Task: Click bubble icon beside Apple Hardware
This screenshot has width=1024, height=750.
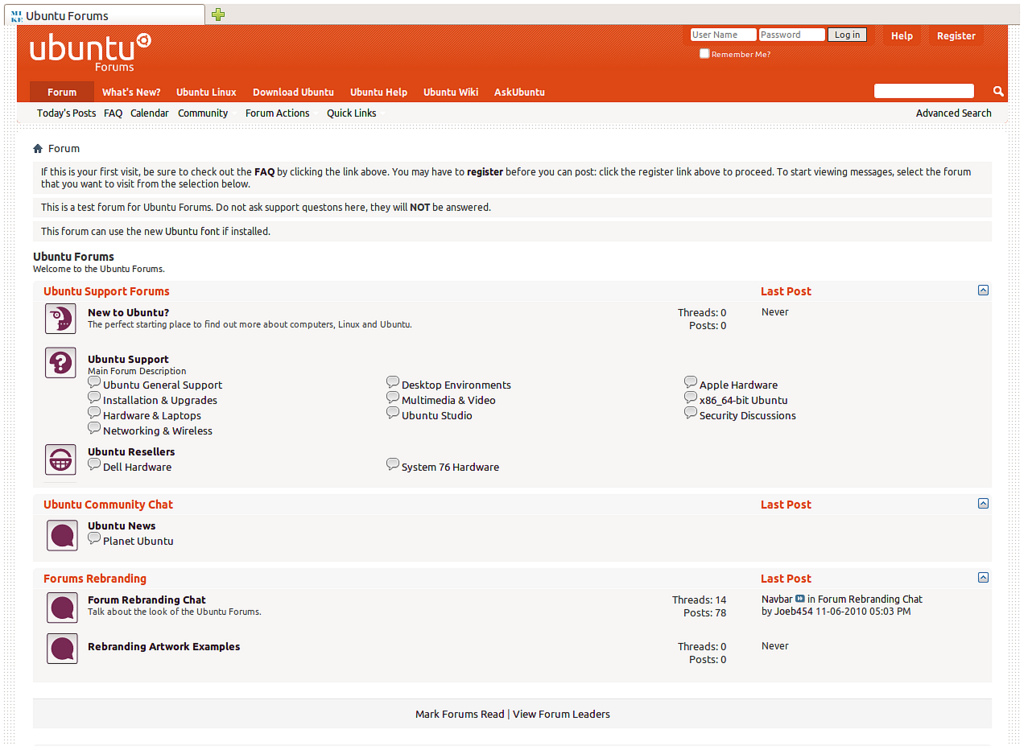Action: (x=690, y=382)
